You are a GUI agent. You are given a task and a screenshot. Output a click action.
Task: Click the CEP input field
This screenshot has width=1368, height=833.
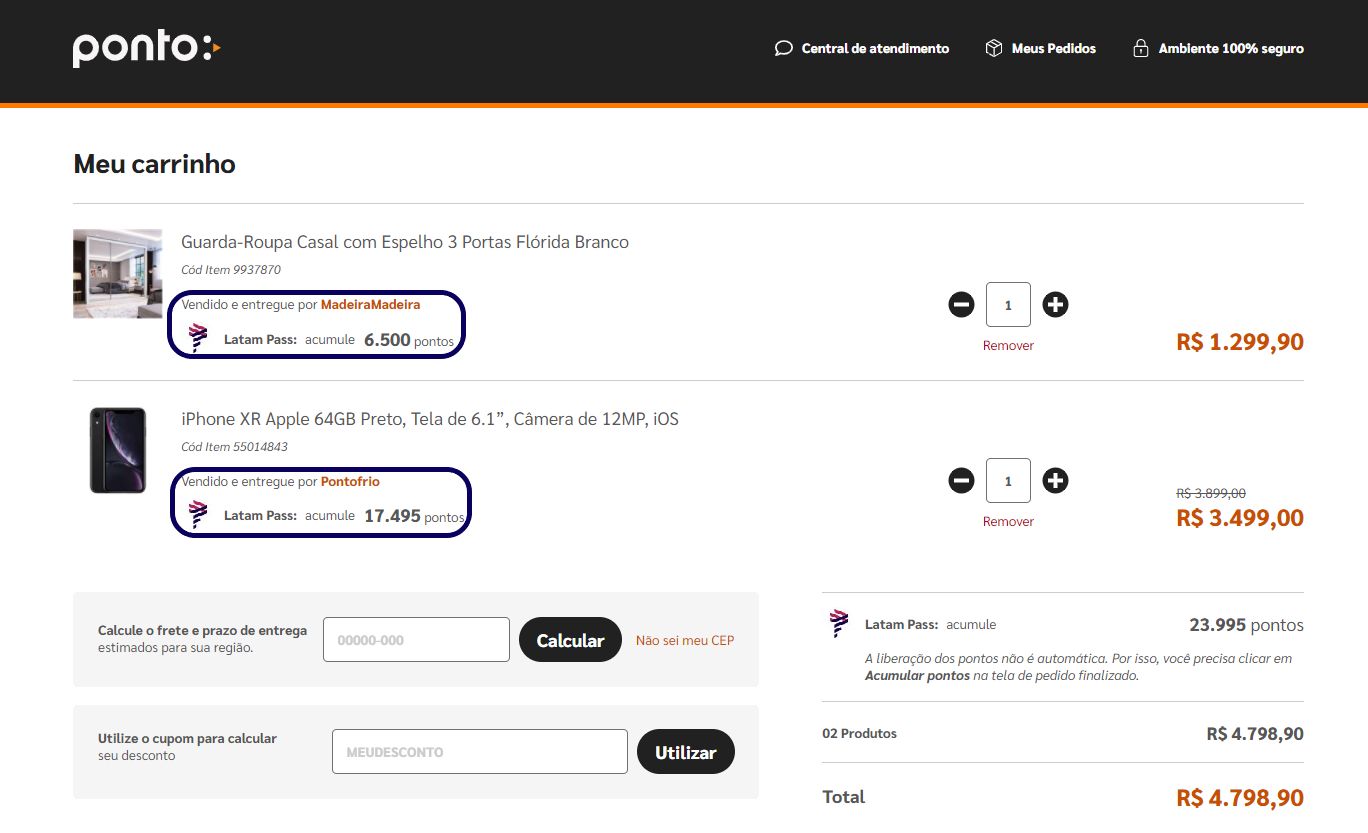coord(416,640)
